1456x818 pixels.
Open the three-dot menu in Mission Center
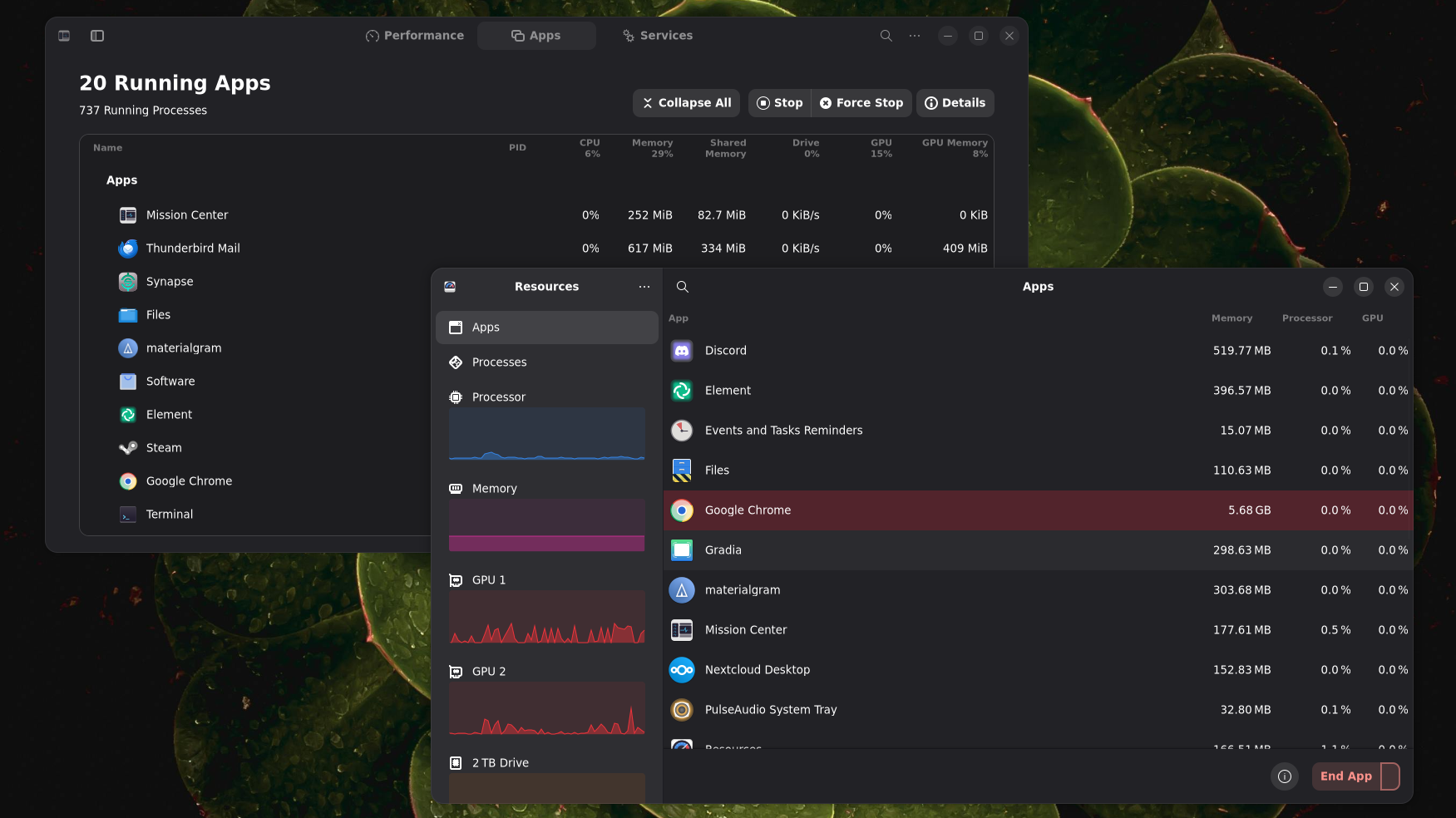coord(915,36)
